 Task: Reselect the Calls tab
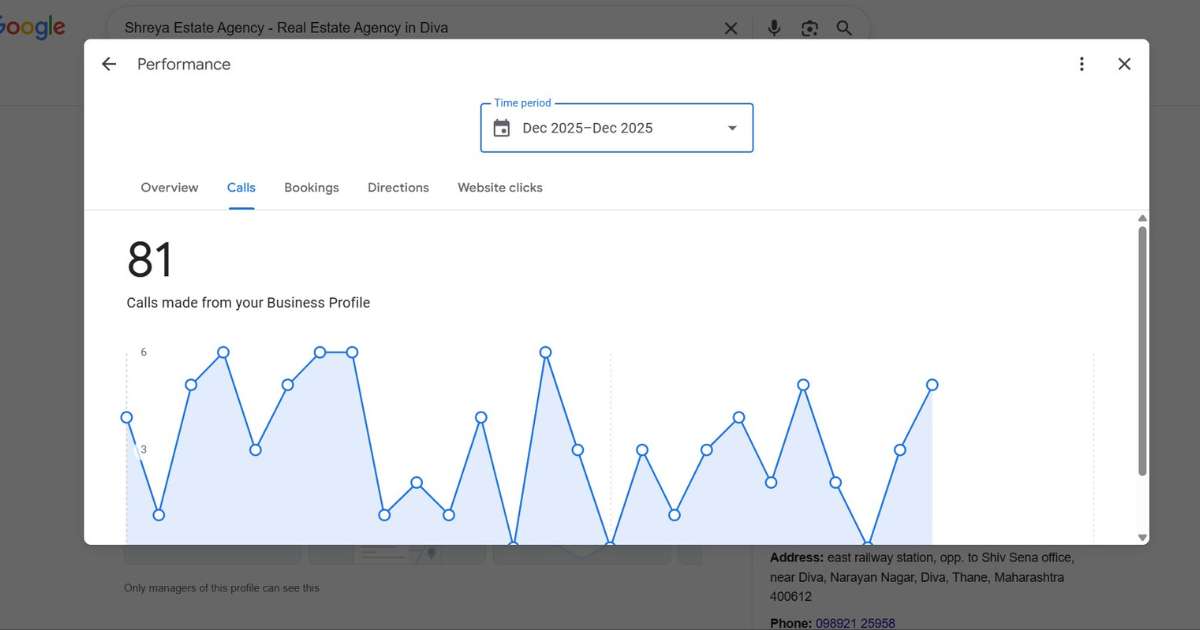pyautogui.click(x=241, y=187)
